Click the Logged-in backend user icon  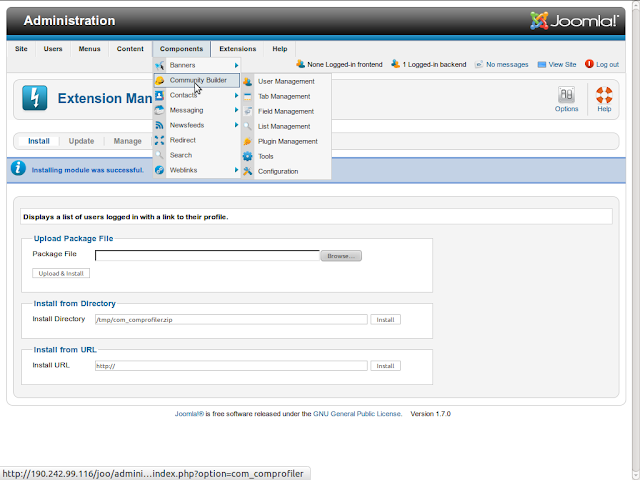[x=395, y=64]
